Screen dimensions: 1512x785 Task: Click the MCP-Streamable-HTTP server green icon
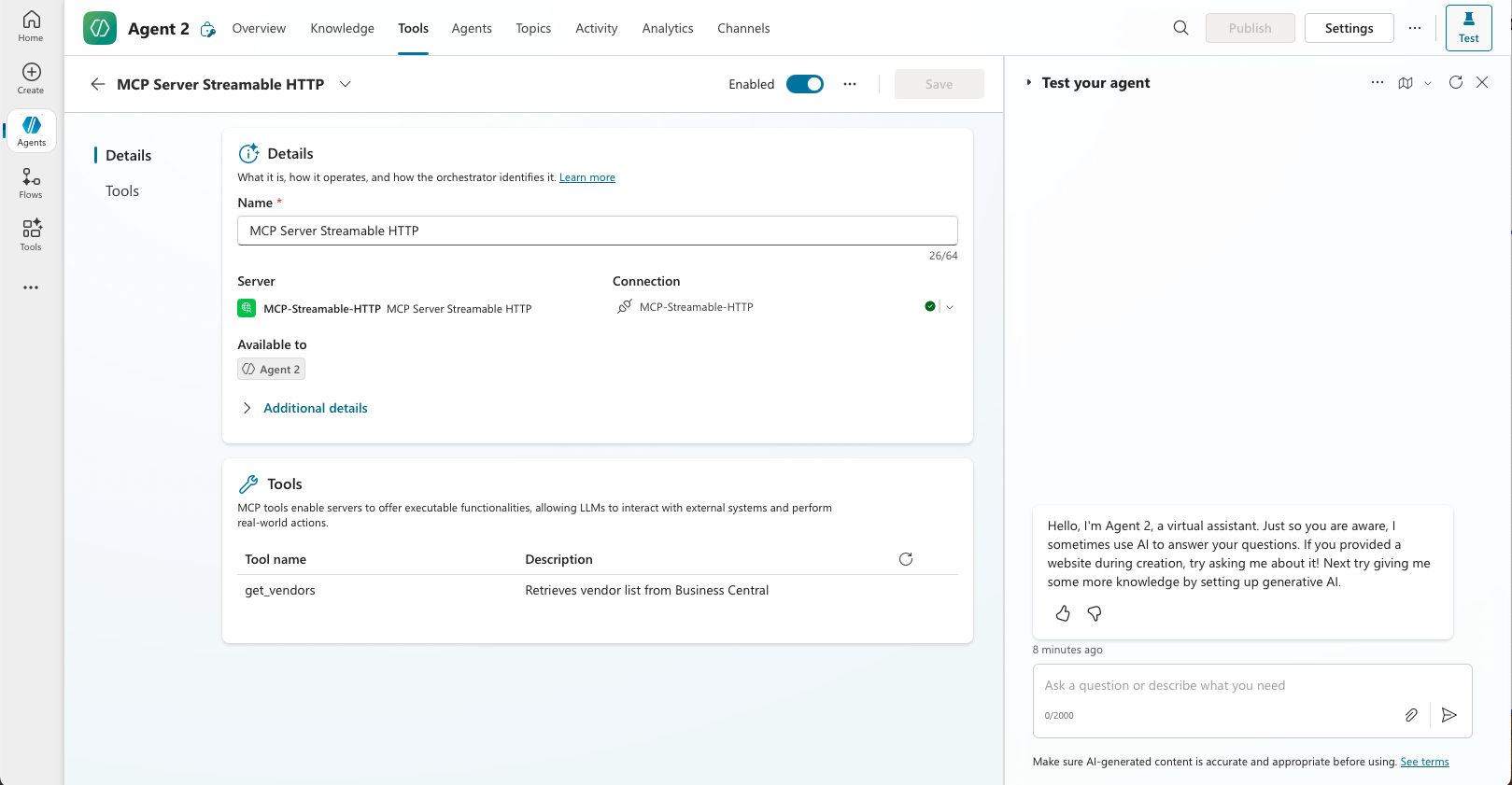point(247,308)
